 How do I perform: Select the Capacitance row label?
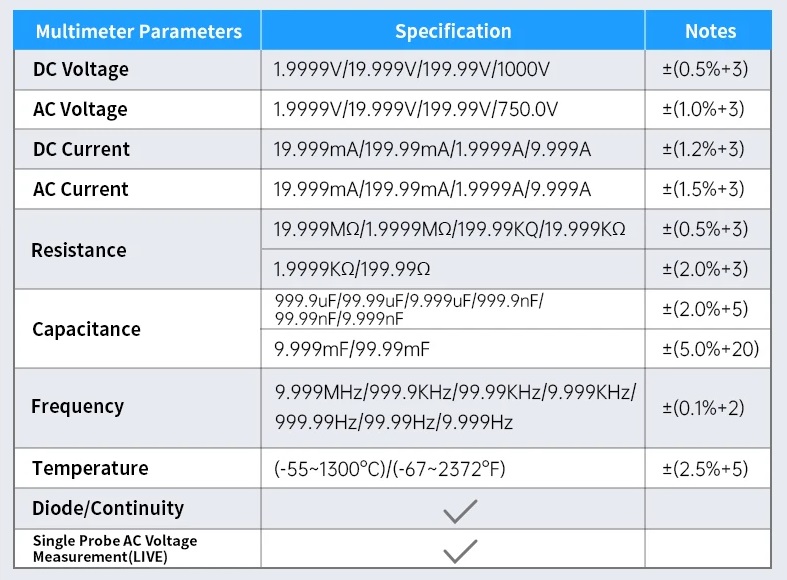(86, 329)
